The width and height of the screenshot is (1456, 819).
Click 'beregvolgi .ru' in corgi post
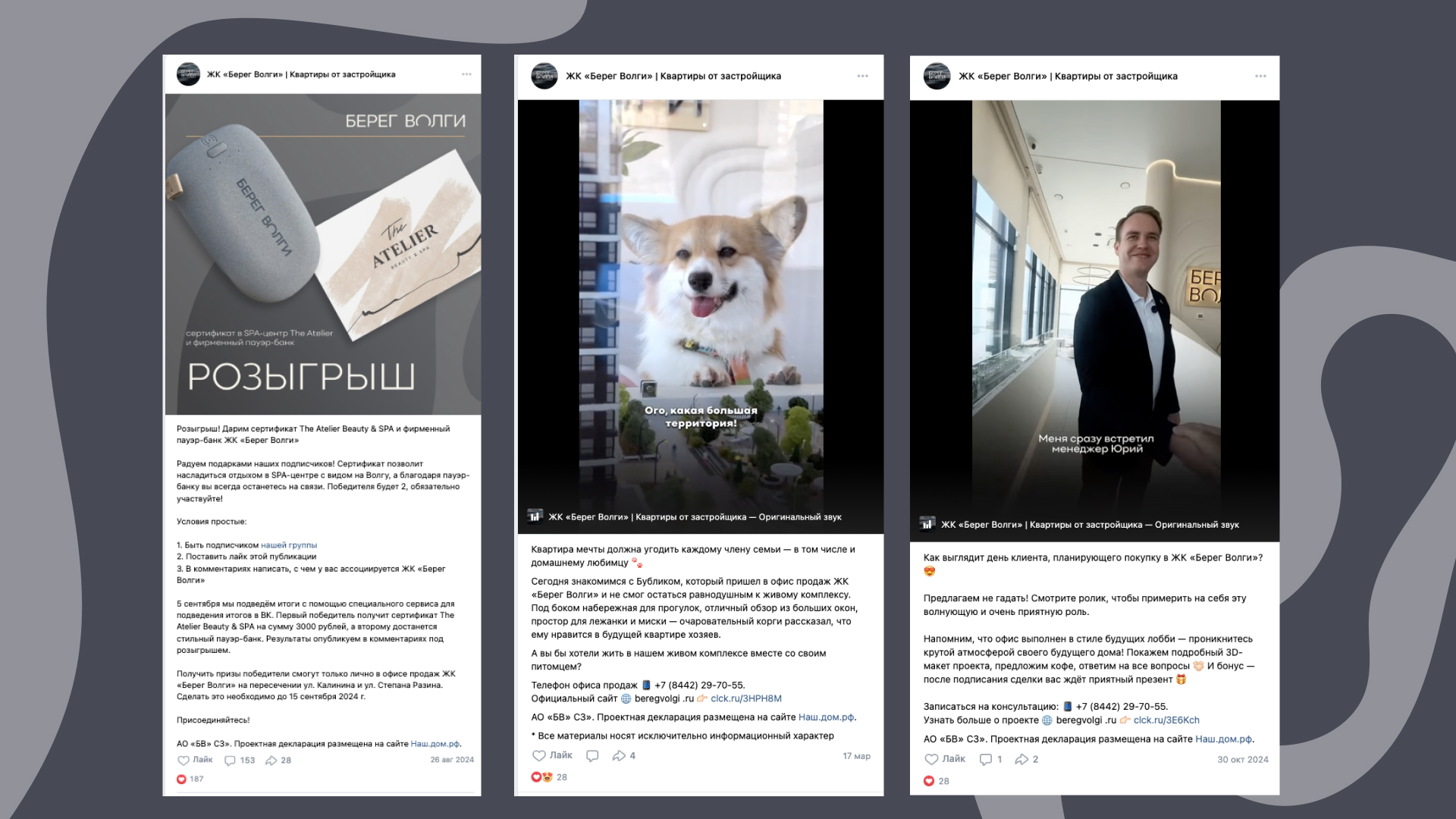coord(664,698)
